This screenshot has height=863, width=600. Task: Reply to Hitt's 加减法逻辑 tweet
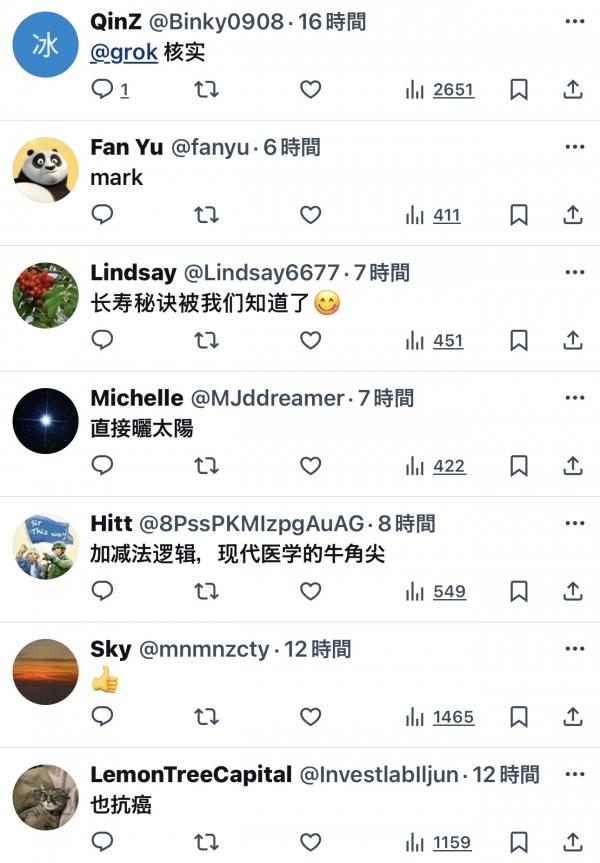tap(102, 591)
